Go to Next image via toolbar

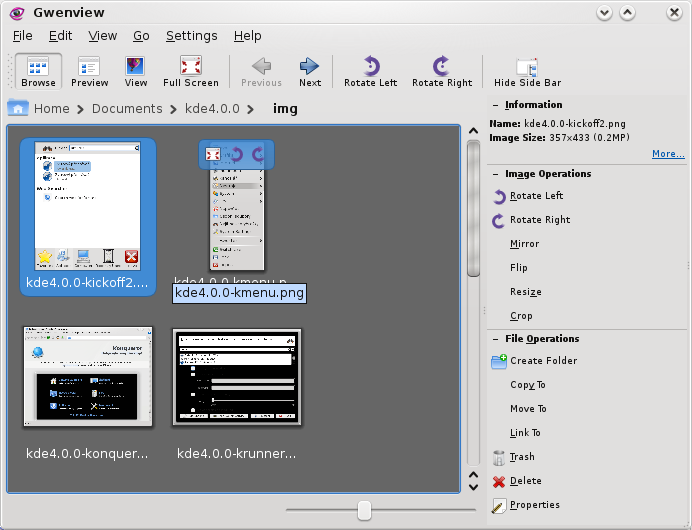(310, 71)
